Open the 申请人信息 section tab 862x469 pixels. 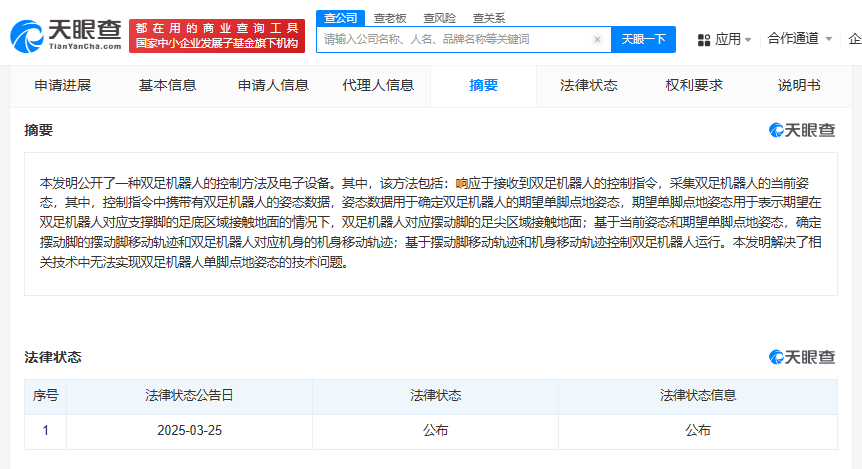[273, 85]
